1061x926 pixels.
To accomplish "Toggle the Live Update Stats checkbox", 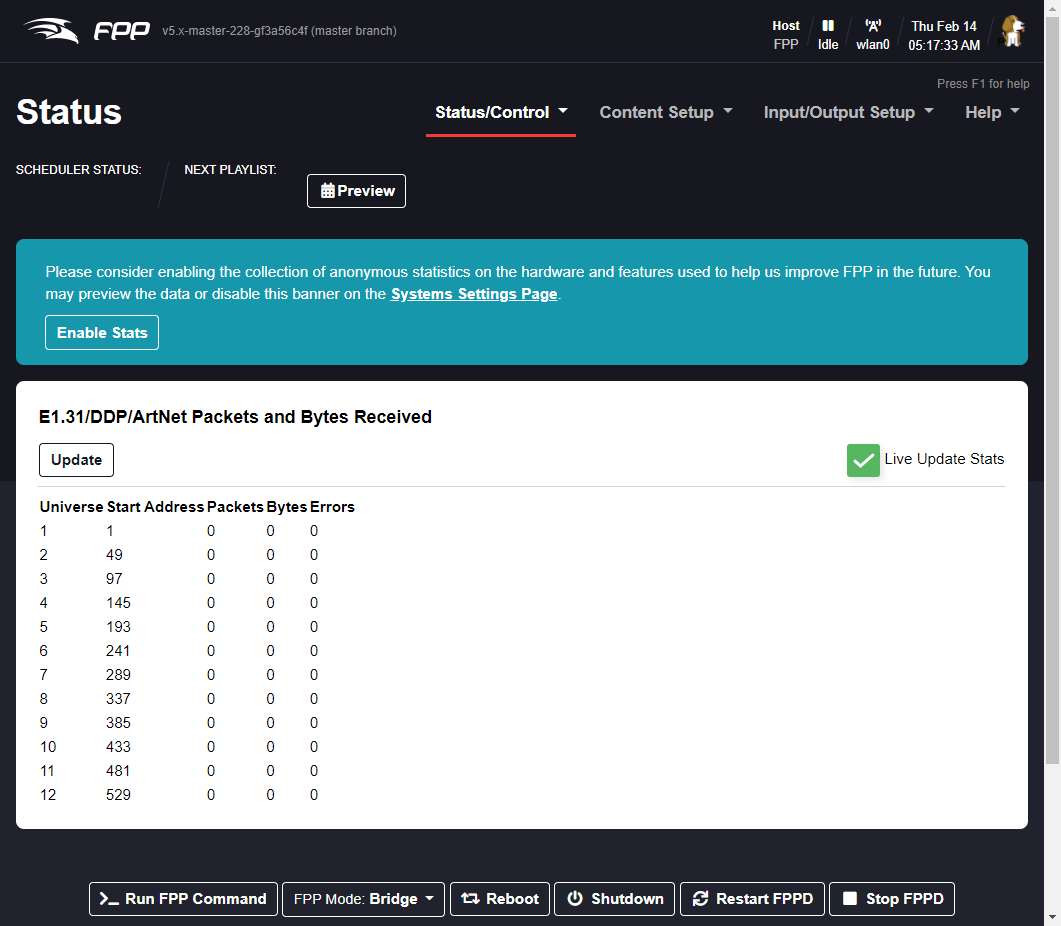I will point(863,460).
